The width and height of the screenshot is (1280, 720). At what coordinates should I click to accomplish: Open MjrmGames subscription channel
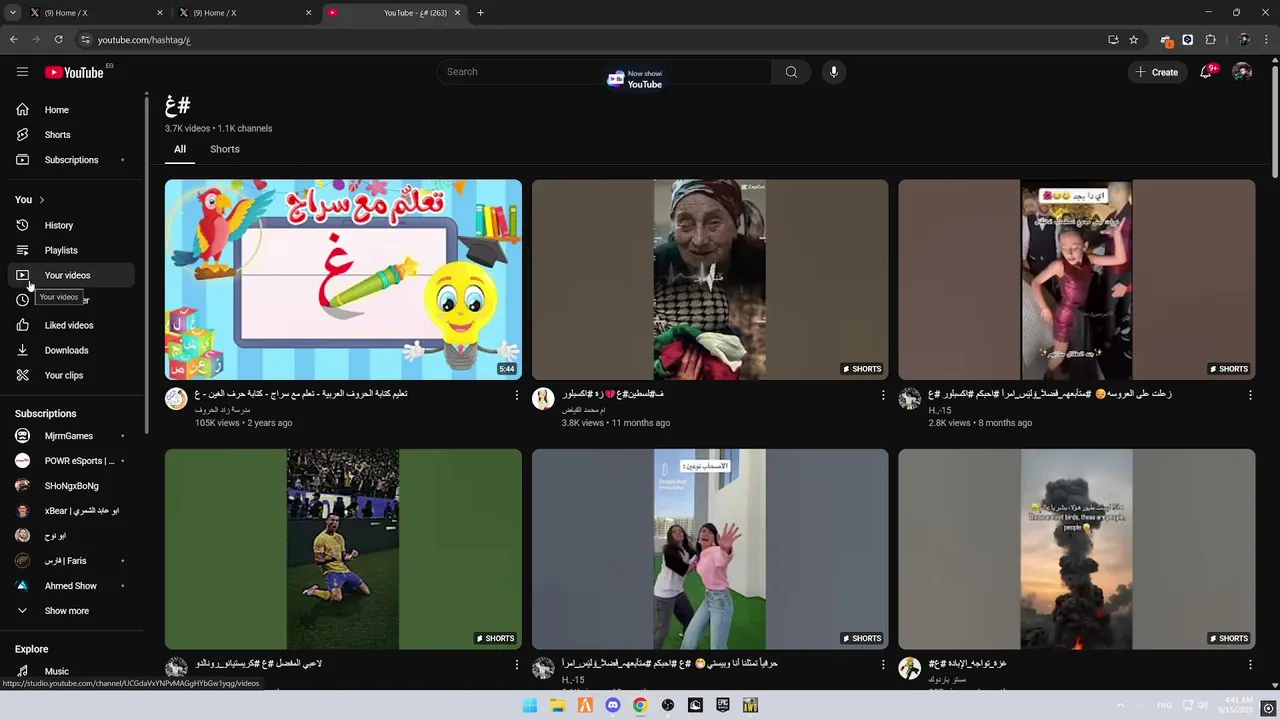[70, 436]
